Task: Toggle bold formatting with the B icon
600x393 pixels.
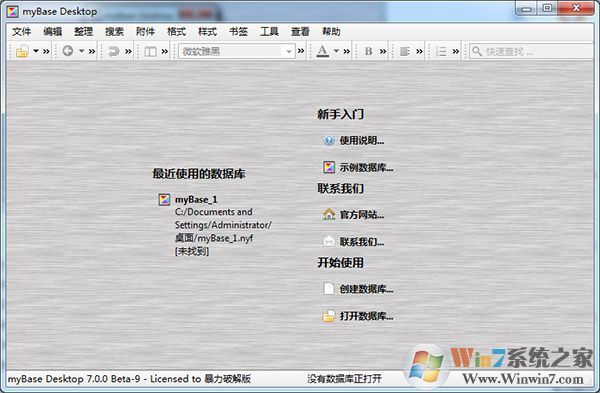Action: pos(368,51)
